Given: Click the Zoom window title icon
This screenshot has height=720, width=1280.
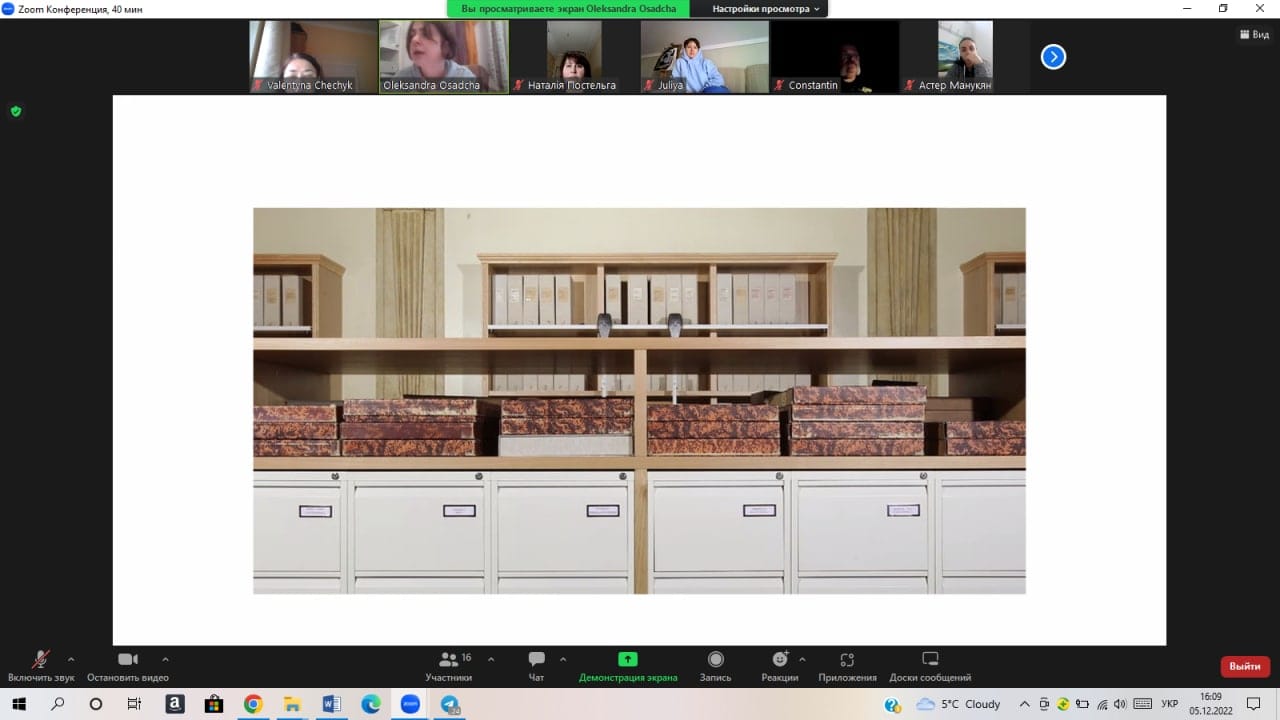Looking at the screenshot, I should click(x=8, y=8).
